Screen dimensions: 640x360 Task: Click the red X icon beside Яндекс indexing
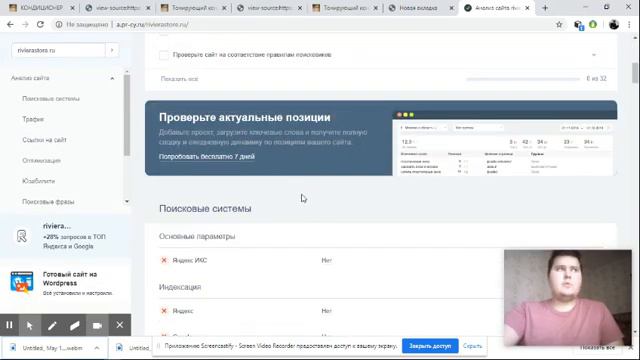[x=164, y=311]
